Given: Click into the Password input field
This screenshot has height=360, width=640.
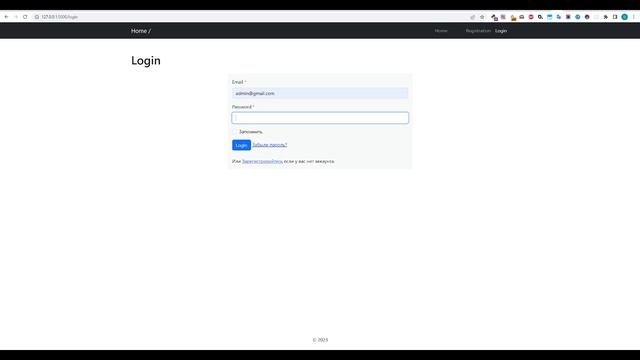Looking at the screenshot, I should tap(320, 118).
